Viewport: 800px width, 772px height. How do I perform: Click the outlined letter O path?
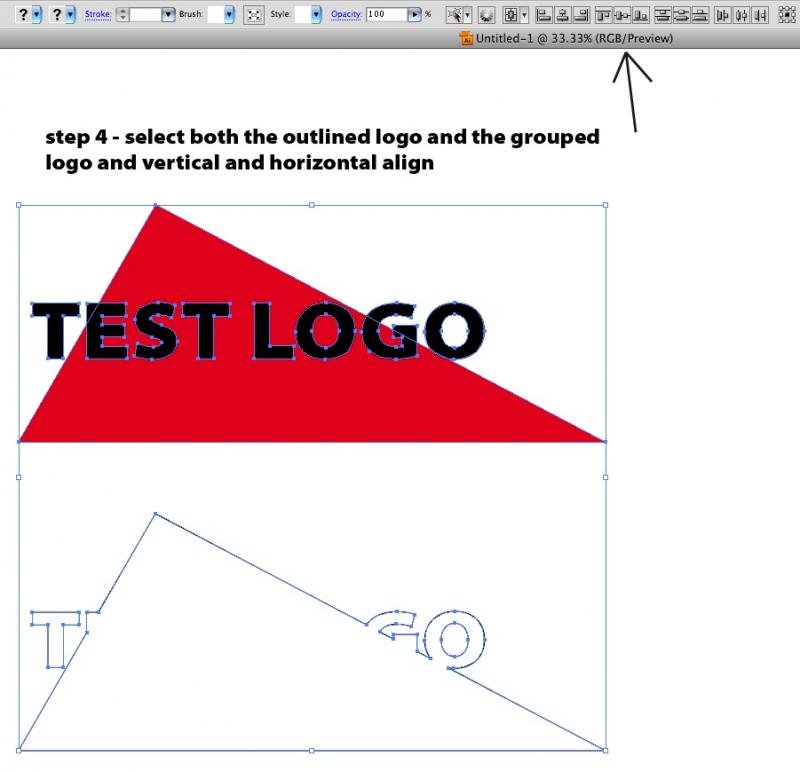pyautogui.click(x=455, y=639)
